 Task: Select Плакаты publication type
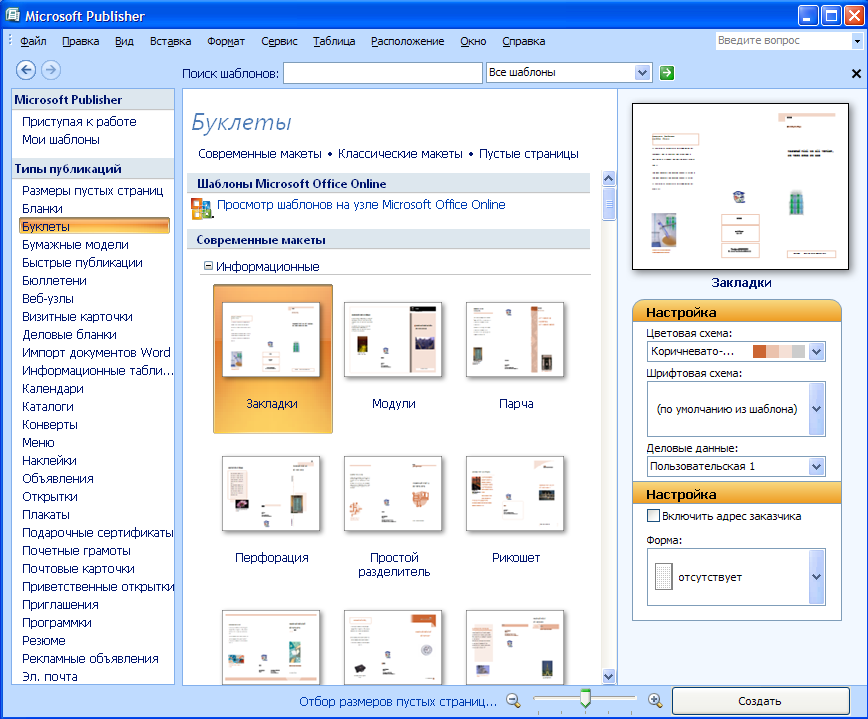tap(46, 515)
